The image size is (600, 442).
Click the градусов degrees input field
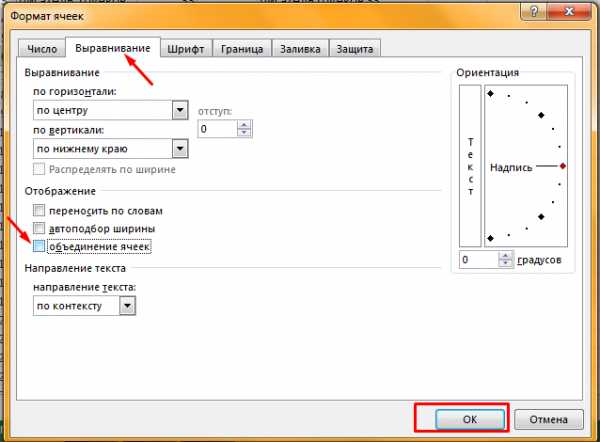(x=479, y=259)
